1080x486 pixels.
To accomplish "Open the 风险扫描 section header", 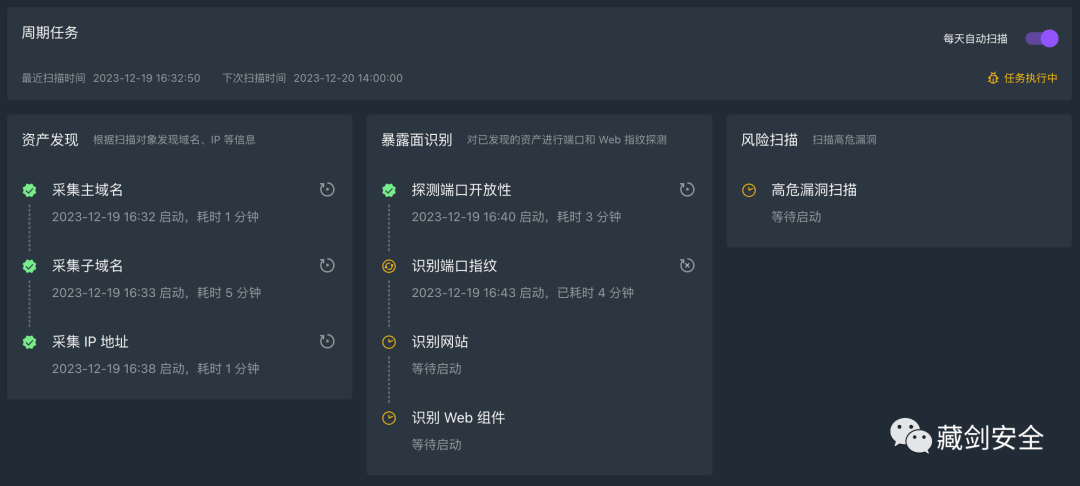I will (x=769, y=140).
